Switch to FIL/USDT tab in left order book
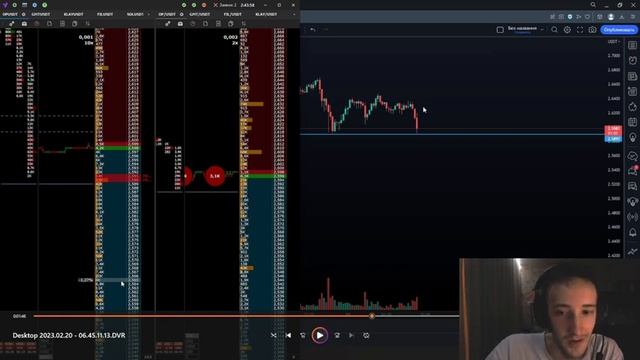This screenshot has width=640, height=360. [105, 14]
